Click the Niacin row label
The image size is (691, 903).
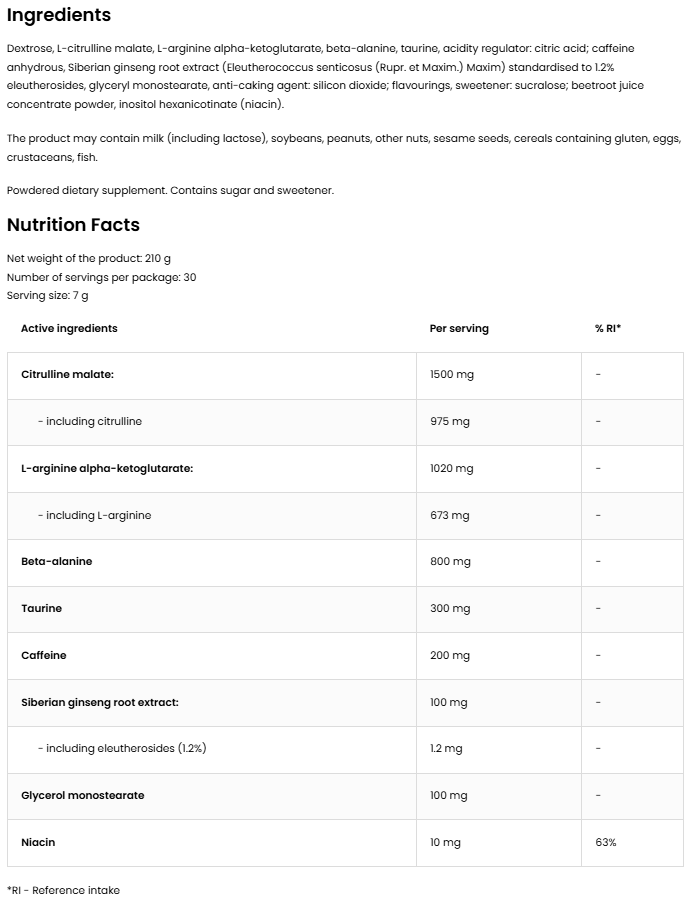click(x=38, y=842)
